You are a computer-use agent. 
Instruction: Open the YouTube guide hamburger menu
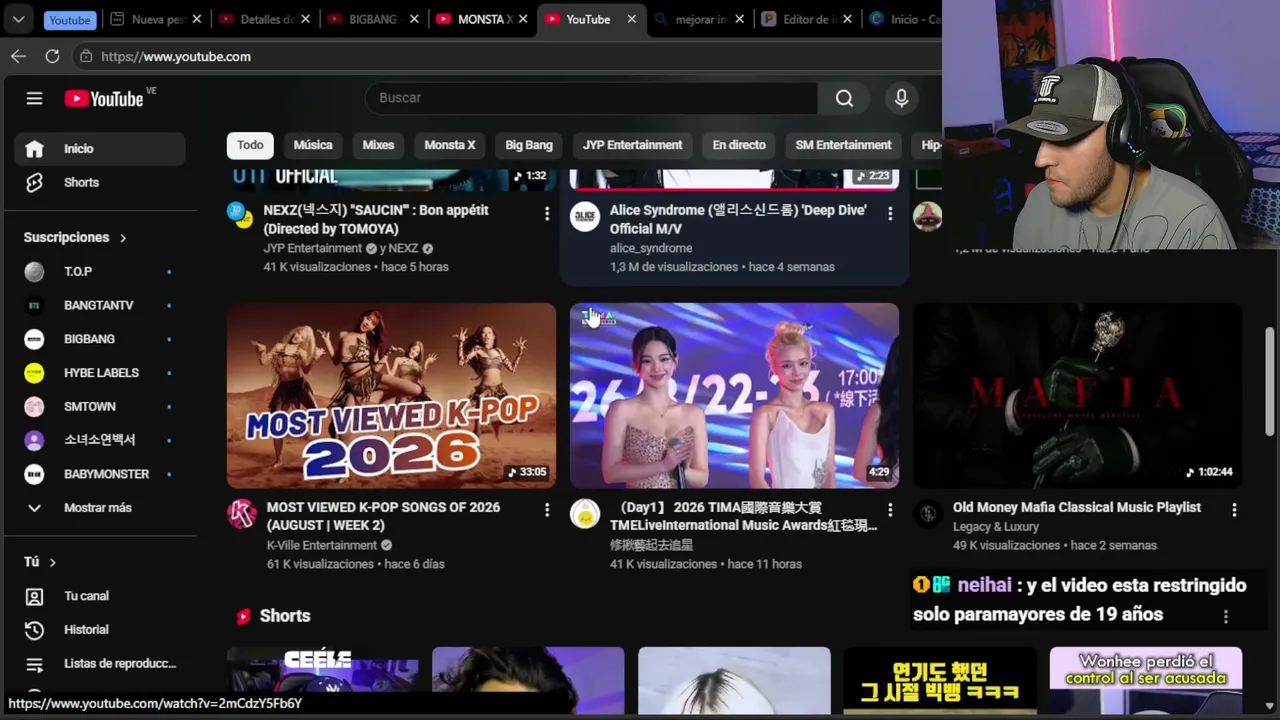[34, 98]
